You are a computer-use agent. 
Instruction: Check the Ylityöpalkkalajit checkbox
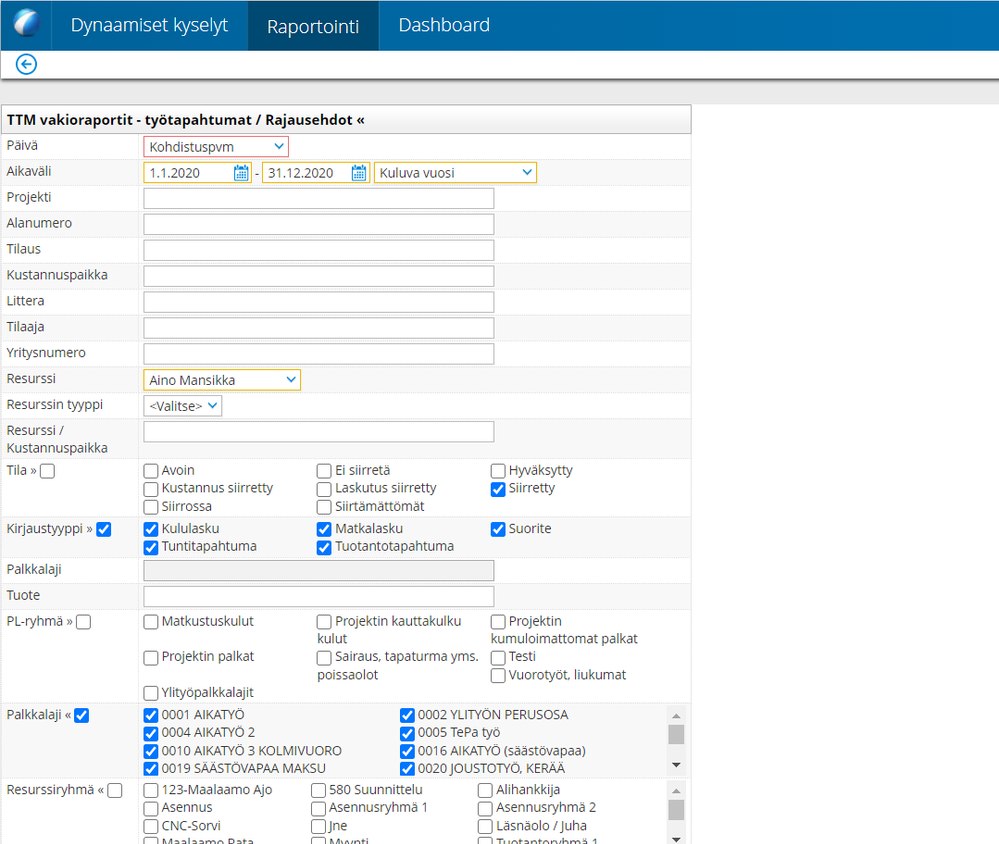151,693
